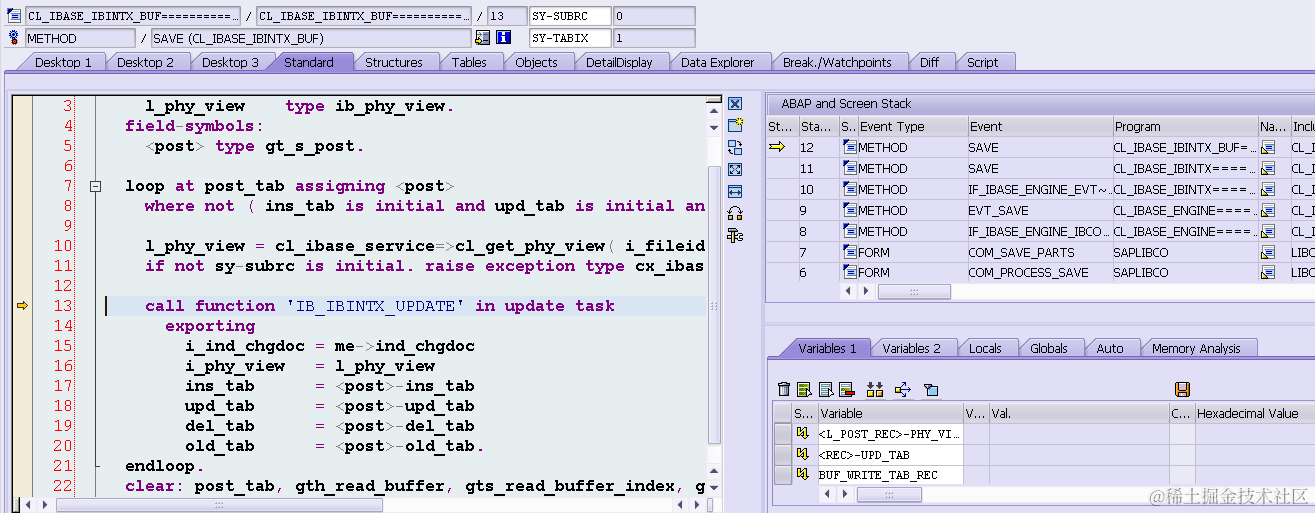Click the Hexadecimal Value column header
This screenshot has width=1315, height=513.
tap(1254, 413)
